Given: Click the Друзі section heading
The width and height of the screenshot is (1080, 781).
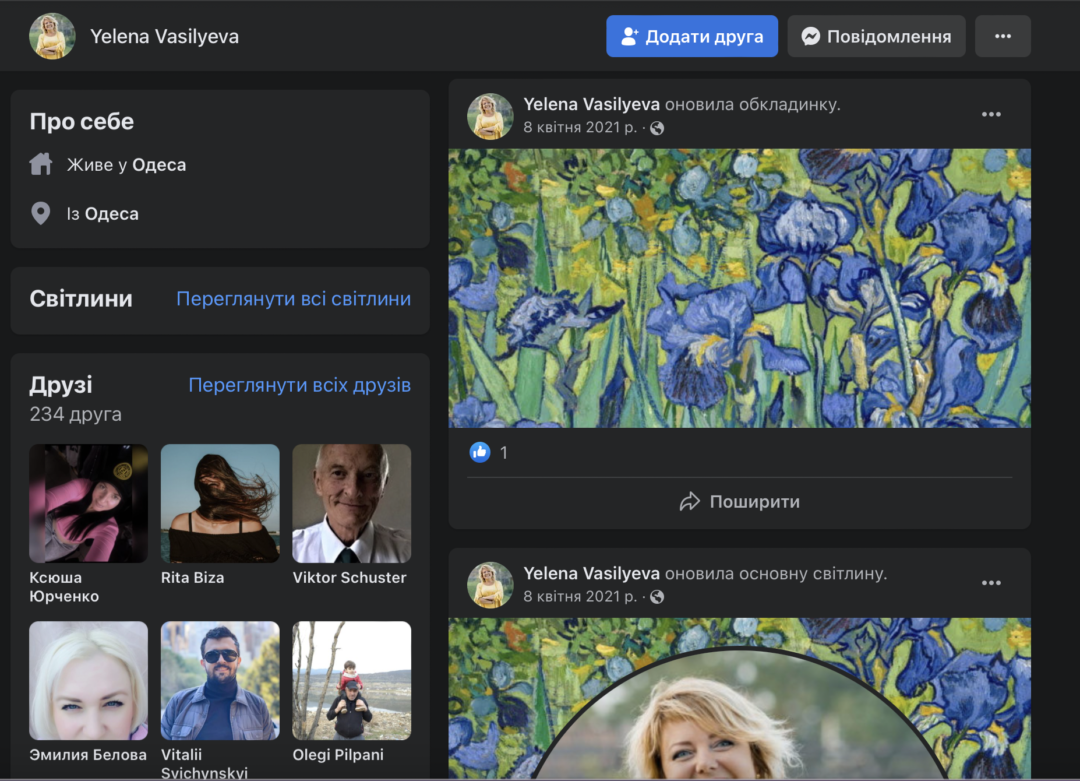Looking at the screenshot, I should (x=61, y=385).
